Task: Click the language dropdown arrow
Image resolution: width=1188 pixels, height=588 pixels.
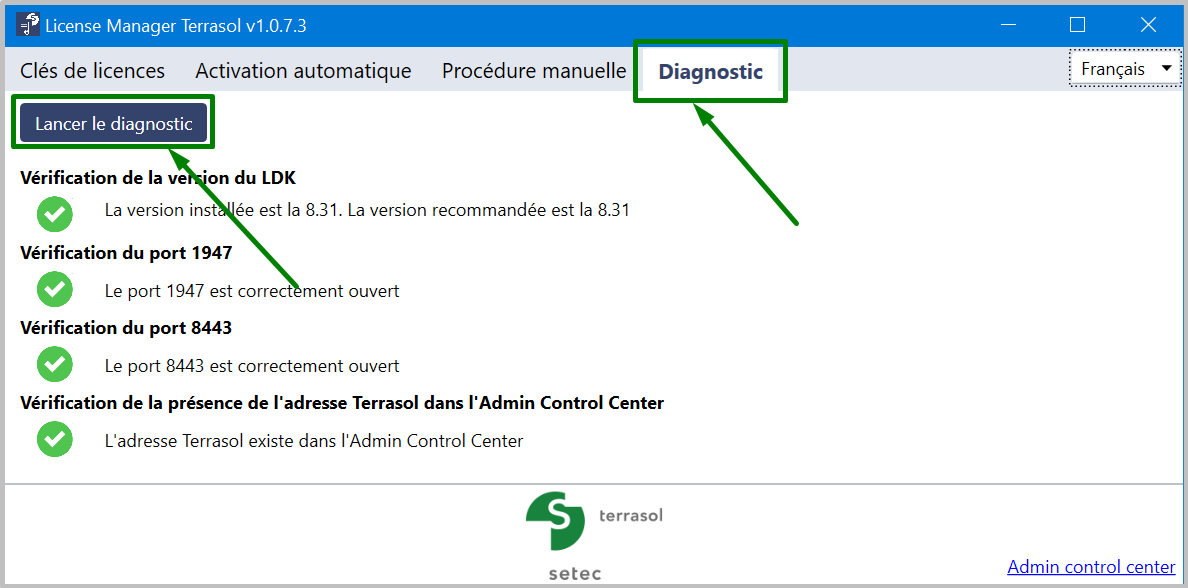Action: click(x=1166, y=69)
